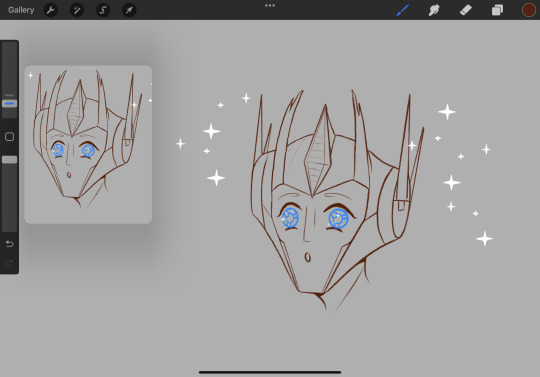This screenshot has height=377, width=540.
Task: Activate the Selection S-shaped tool
Action: click(103, 10)
